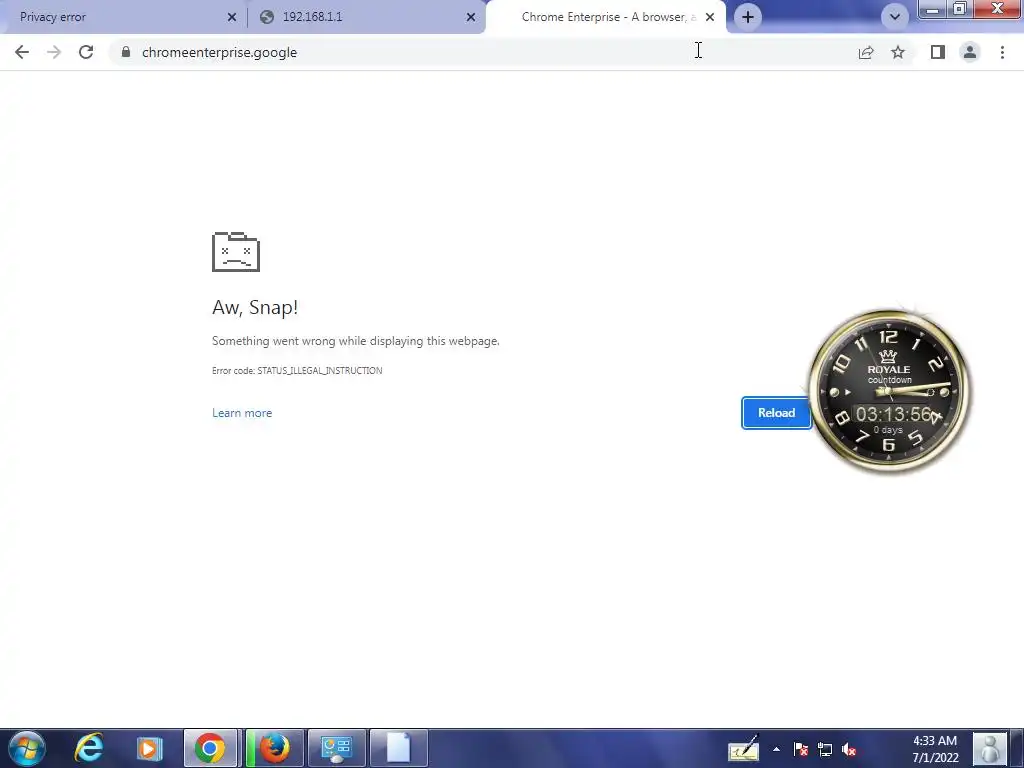This screenshot has height=768, width=1024.
Task: Close the 192.168.1.1 tab
Action: 471,17
